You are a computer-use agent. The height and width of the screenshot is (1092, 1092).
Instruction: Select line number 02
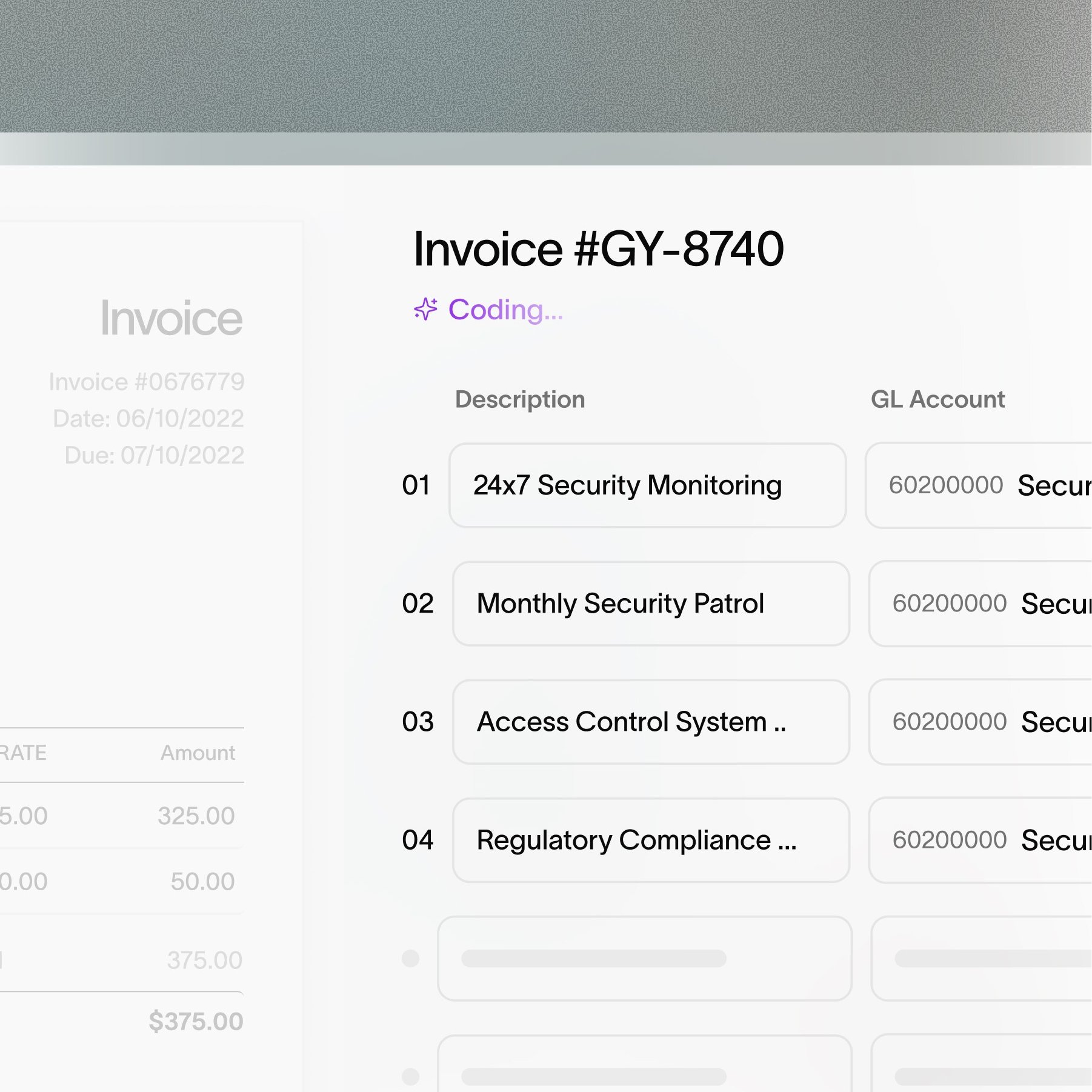click(418, 604)
